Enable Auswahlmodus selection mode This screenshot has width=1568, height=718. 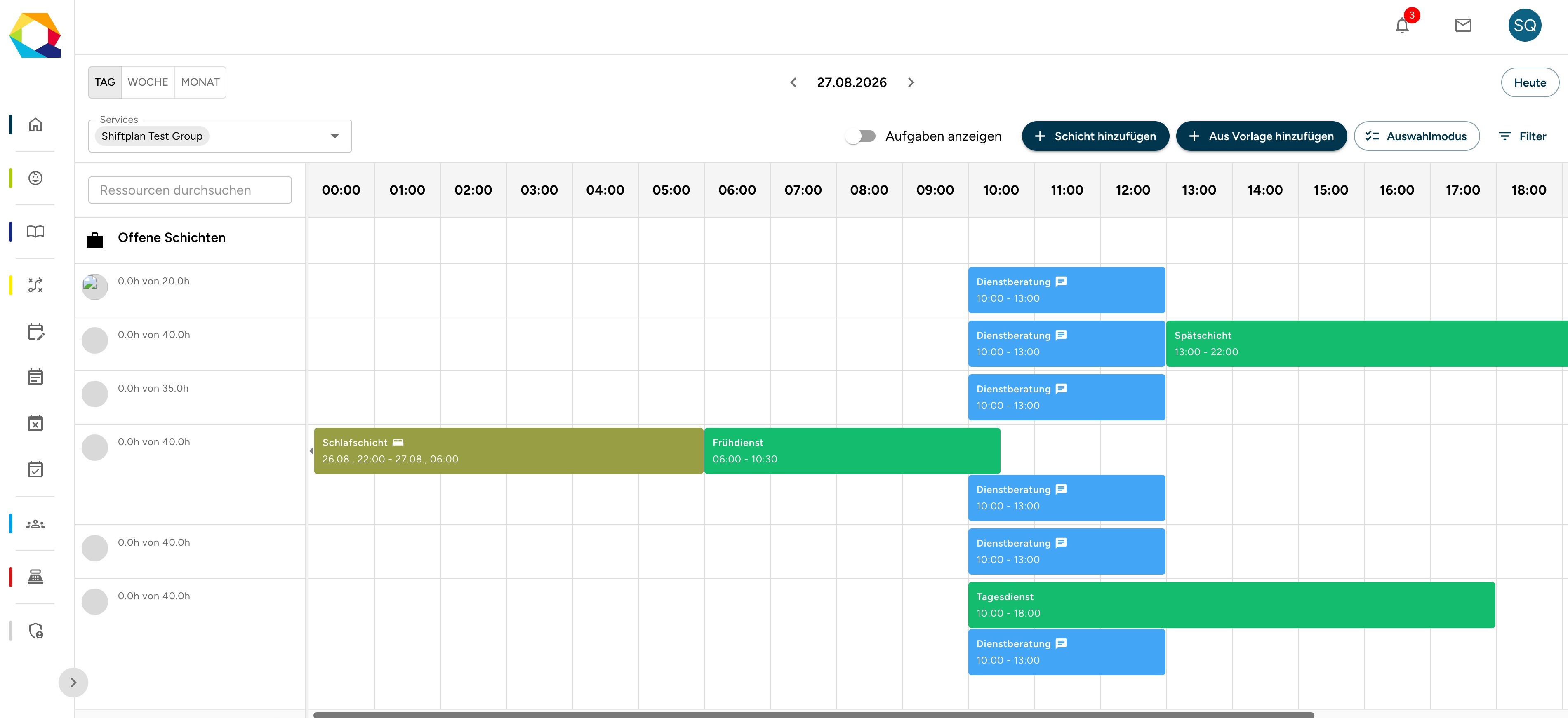click(1416, 136)
